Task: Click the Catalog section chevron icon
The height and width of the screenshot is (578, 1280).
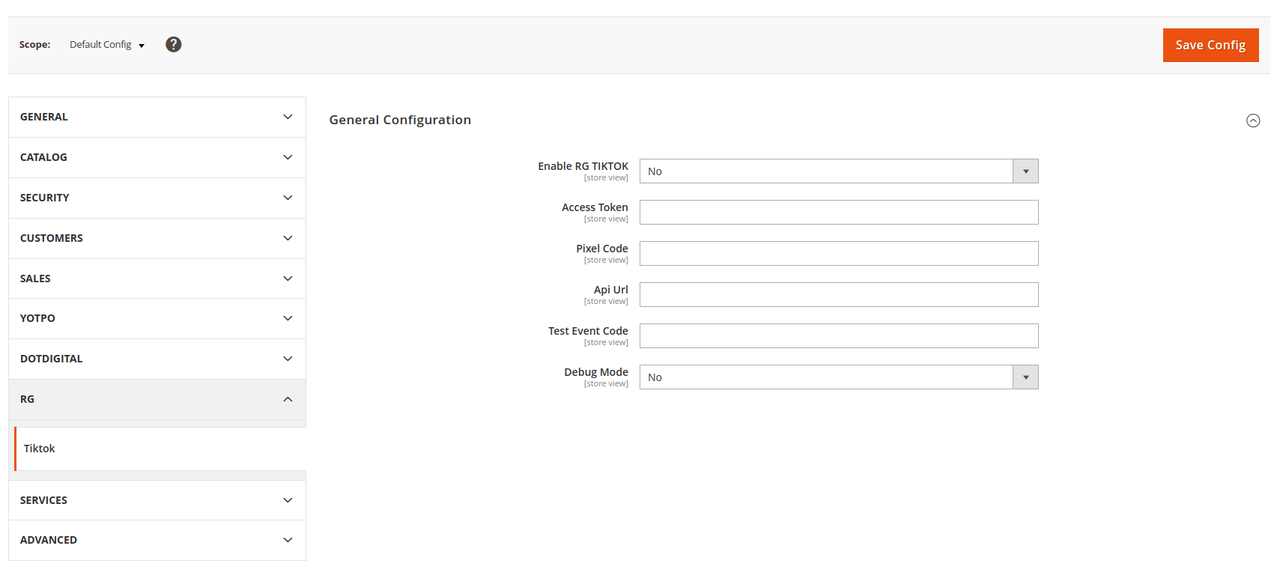Action: [x=288, y=157]
